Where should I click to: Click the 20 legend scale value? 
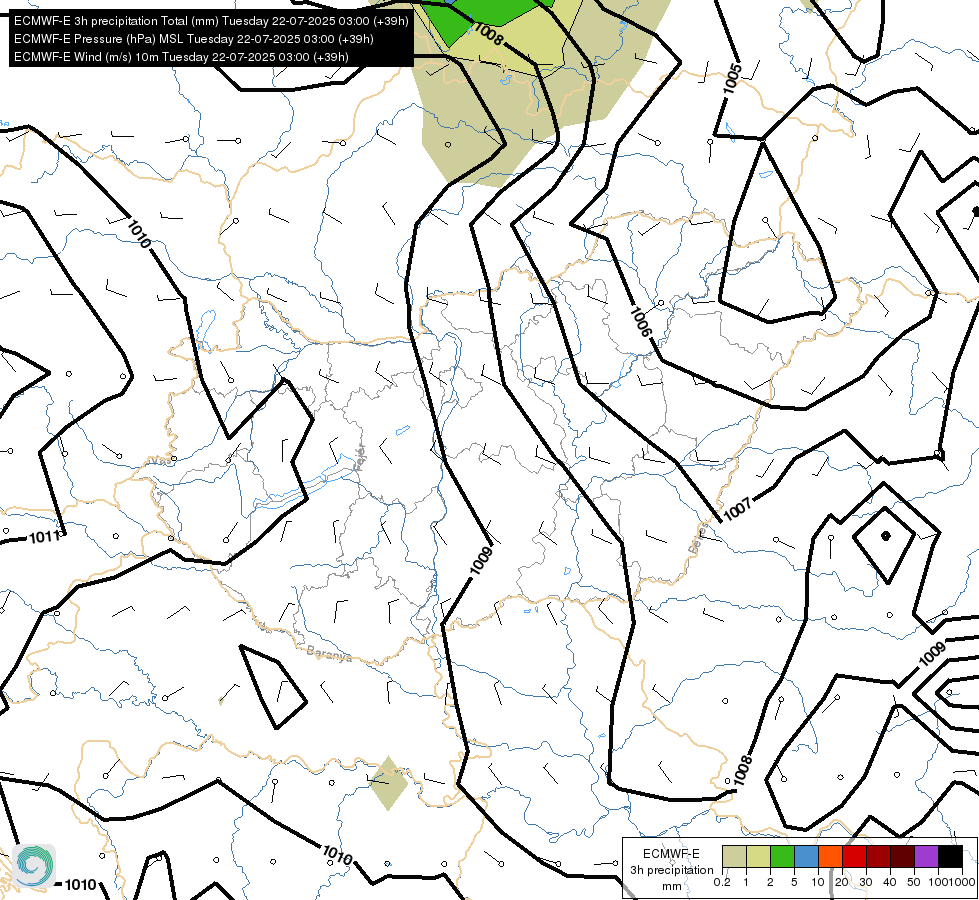click(842, 882)
